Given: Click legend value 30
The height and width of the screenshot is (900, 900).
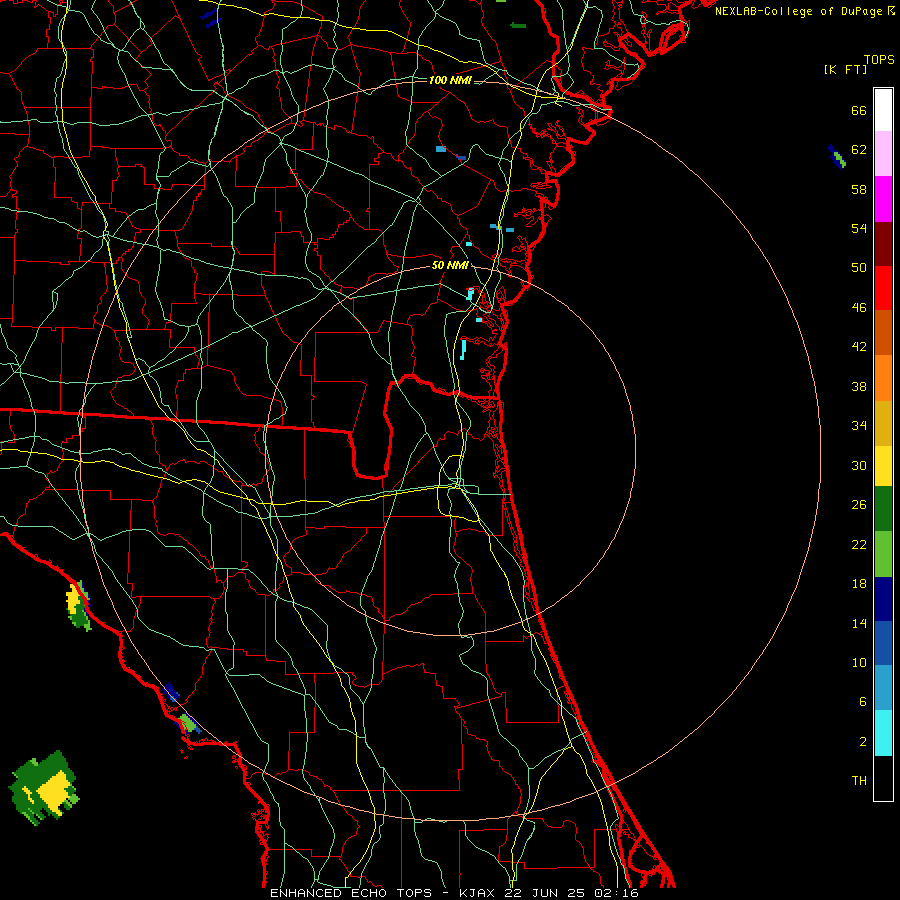Looking at the screenshot, I should click(859, 465).
